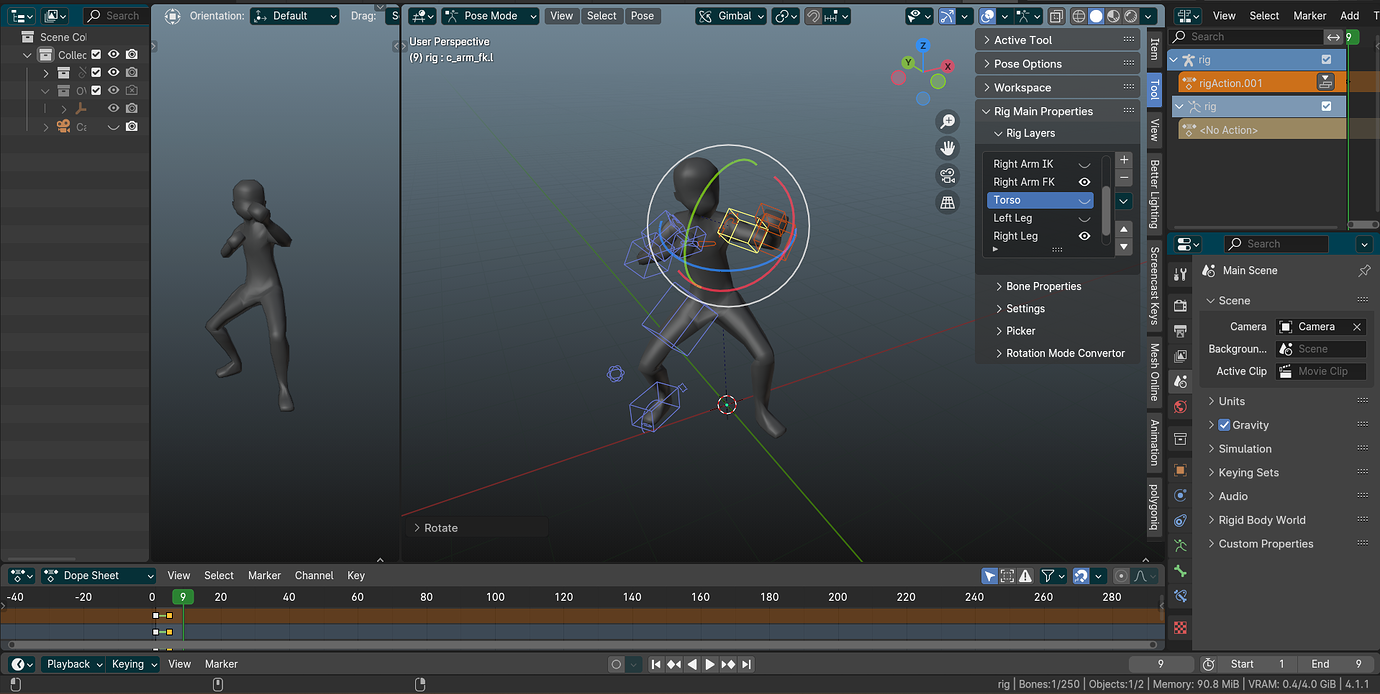
Task: Toggle Only Show Selected in Dope Sheet
Action: tap(990, 576)
